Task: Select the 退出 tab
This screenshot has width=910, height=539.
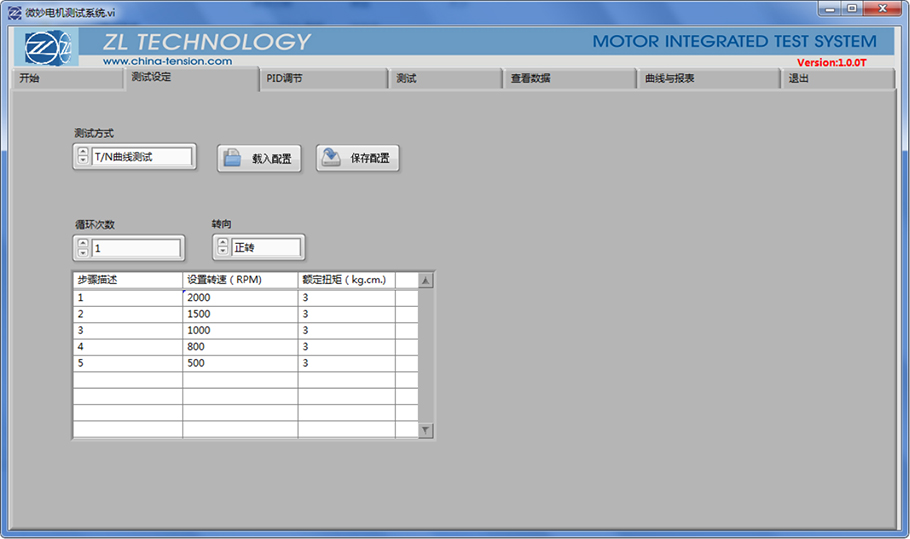Action: [x=836, y=79]
